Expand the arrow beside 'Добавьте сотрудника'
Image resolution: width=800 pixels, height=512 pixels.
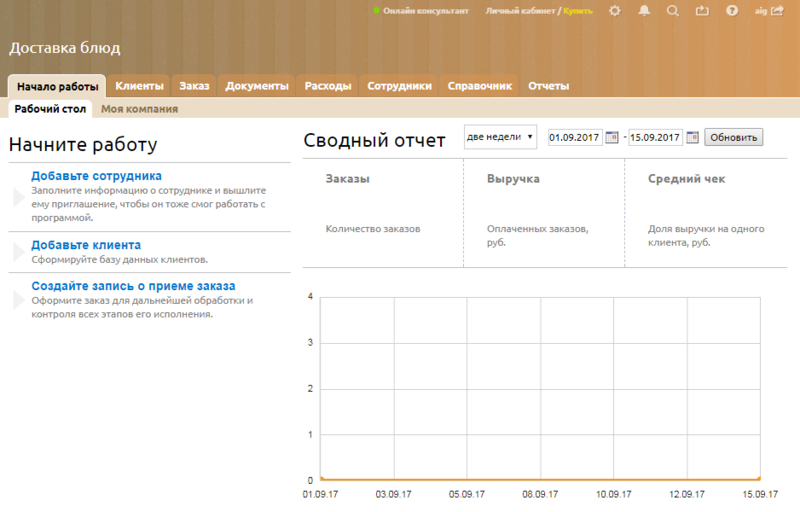[18, 197]
